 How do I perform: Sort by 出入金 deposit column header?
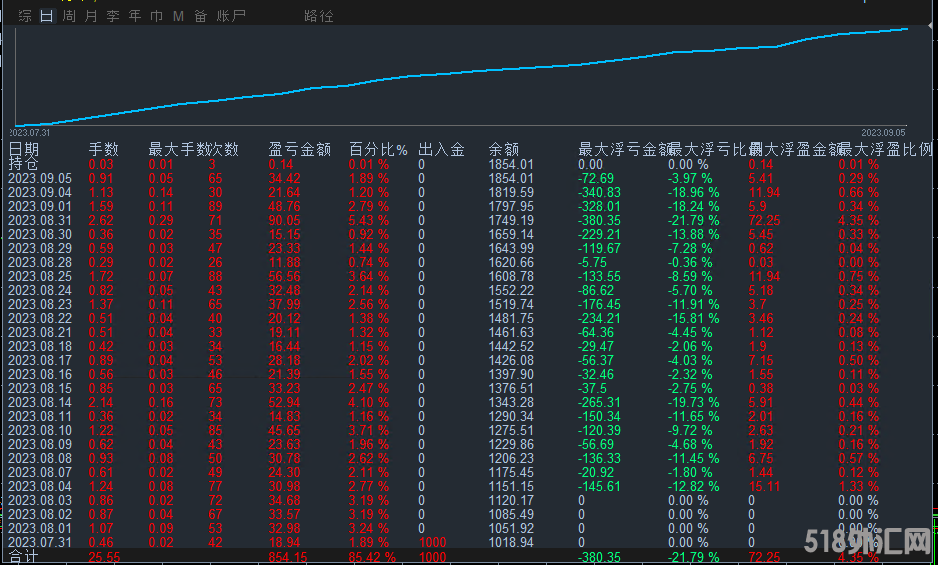point(441,150)
